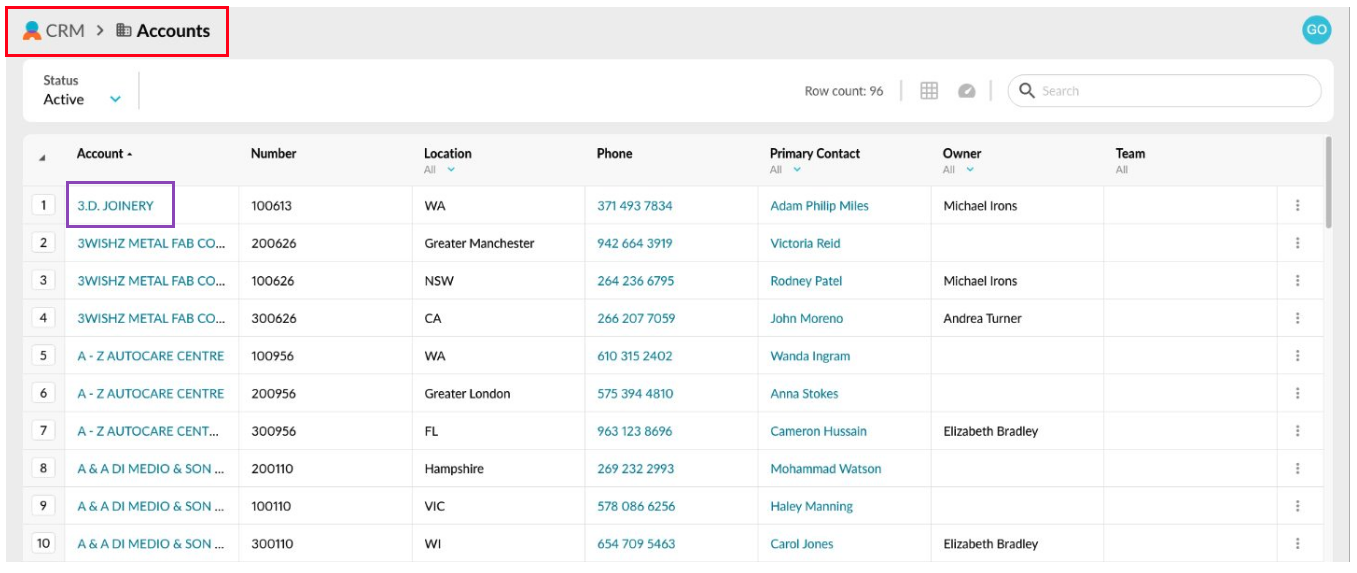This screenshot has width=1357, height=573.
Task: Open the Primary Contact filter dropdown
Action: (x=797, y=170)
